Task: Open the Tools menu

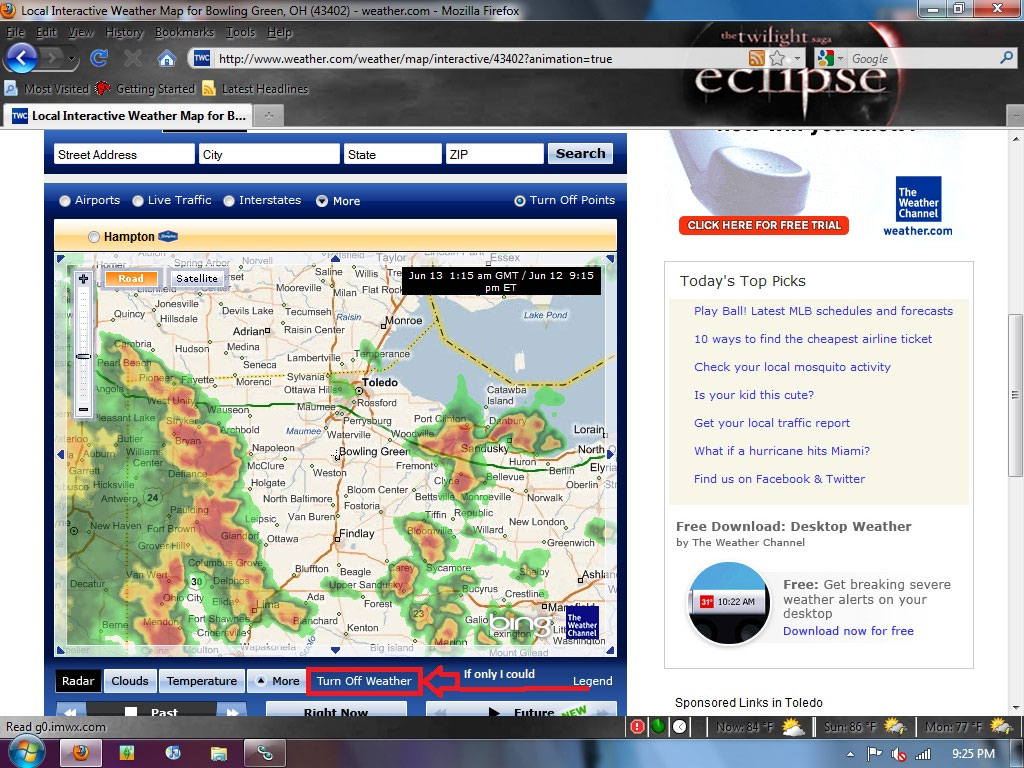Action: click(240, 32)
